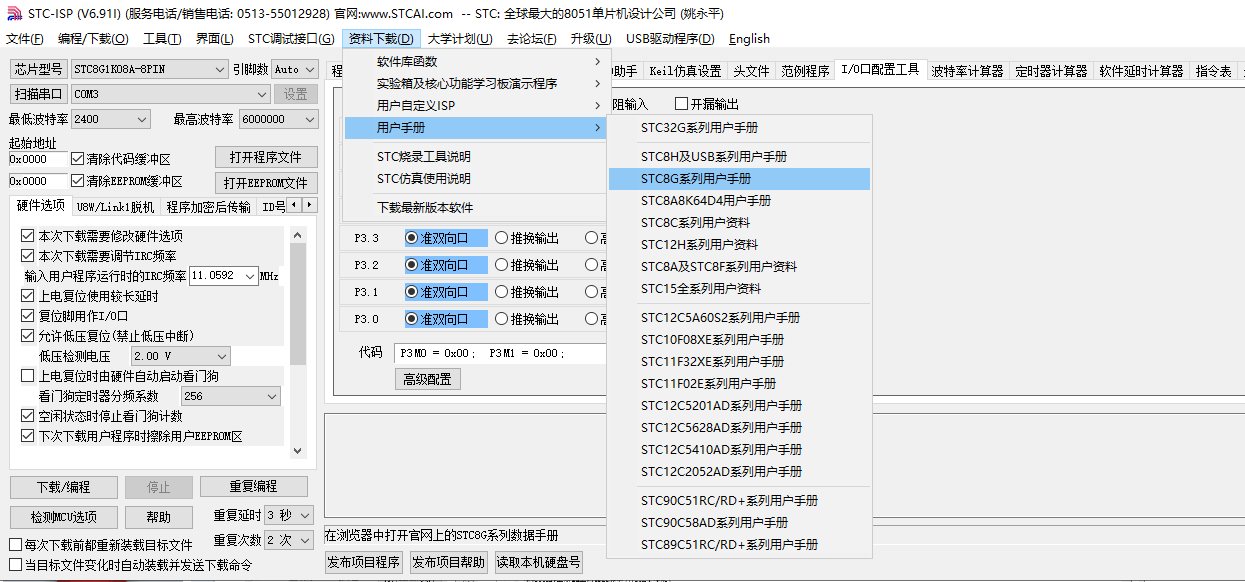Toggle 本次下载需要修改硬件选项 checkbox
Image resolution: width=1245 pixels, height=582 pixels.
click(x=27, y=237)
